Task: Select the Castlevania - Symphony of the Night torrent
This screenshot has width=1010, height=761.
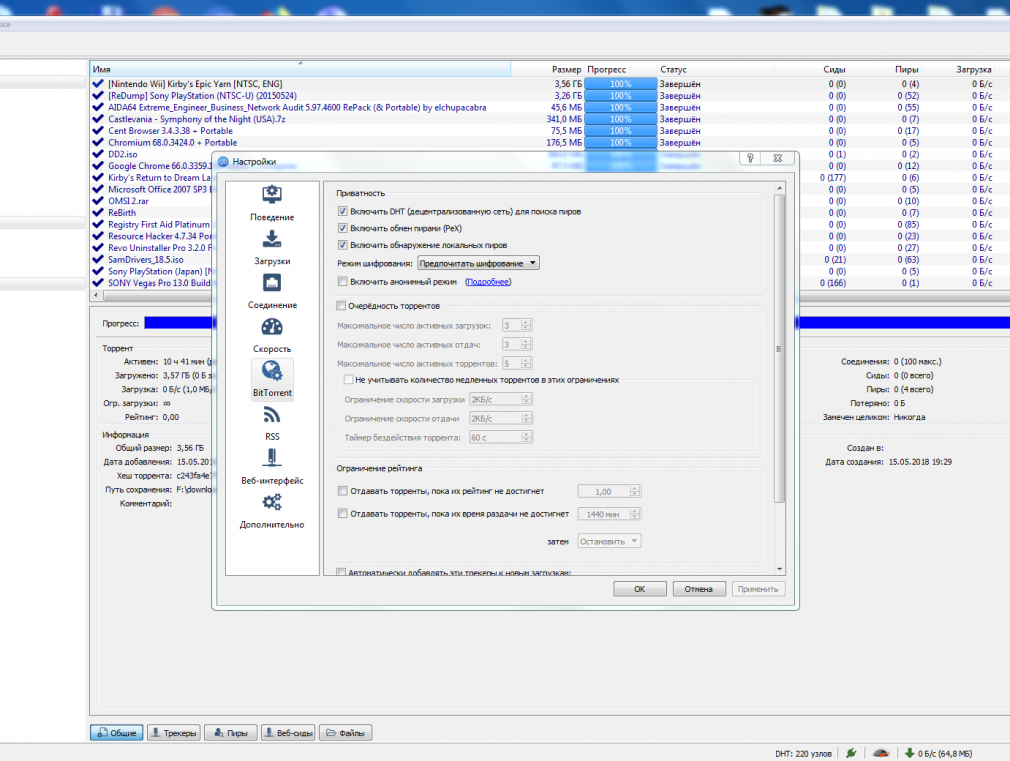Action: click(196, 119)
